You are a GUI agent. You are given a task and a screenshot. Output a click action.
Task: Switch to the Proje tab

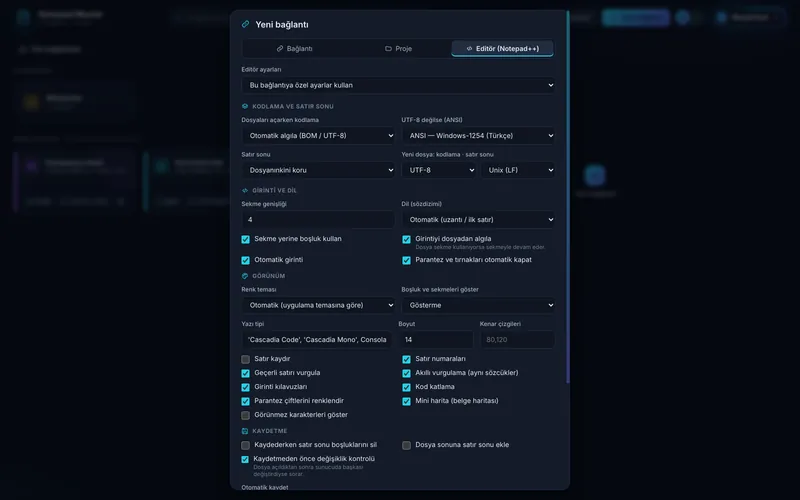pos(398,48)
